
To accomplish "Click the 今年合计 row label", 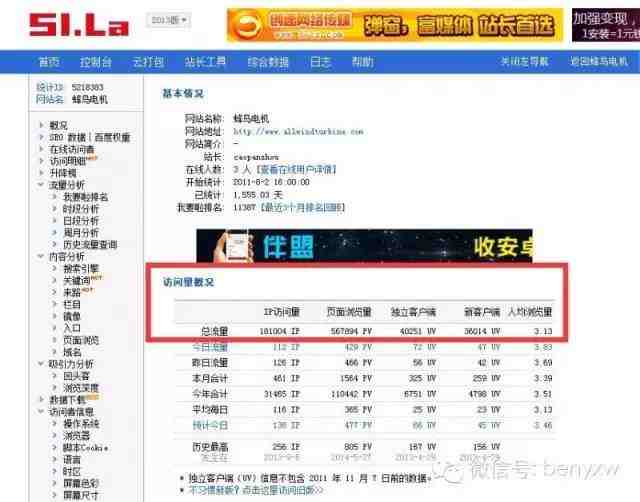I will (x=210, y=394).
